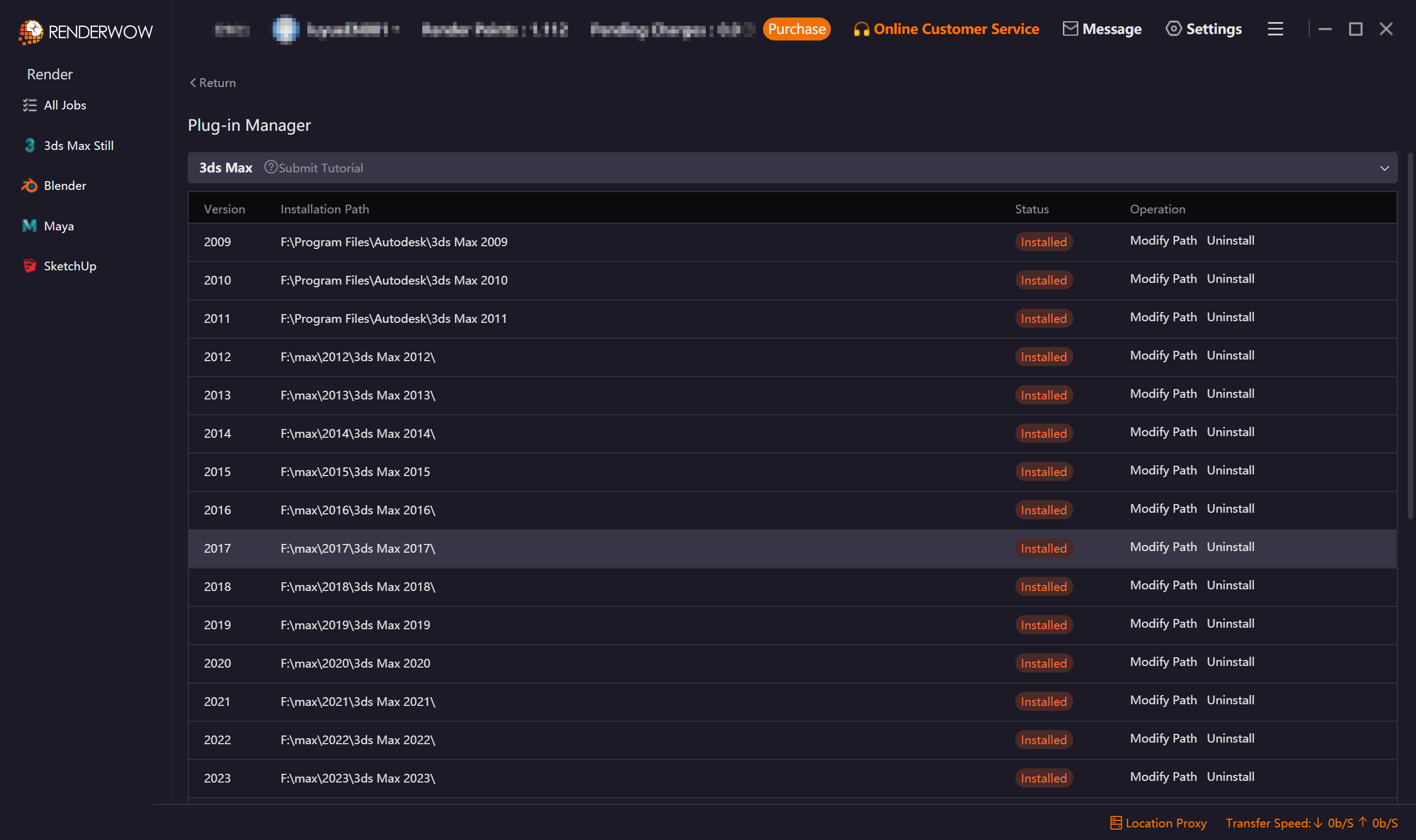Click the Submit Tutorial help icon
This screenshot has height=840, width=1416.
click(x=270, y=167)
